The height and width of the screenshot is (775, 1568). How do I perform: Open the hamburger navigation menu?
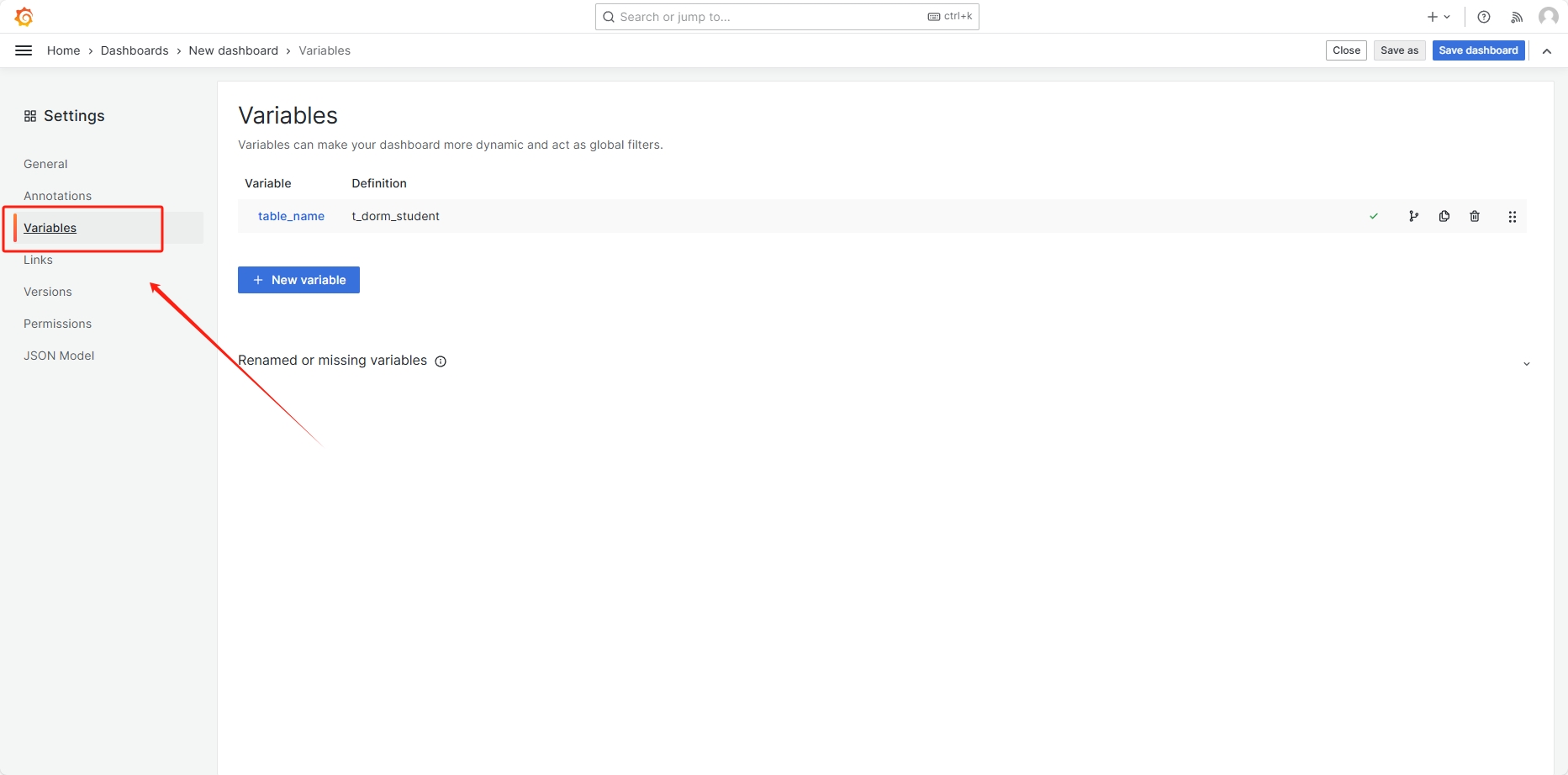(x=24, y=50)
